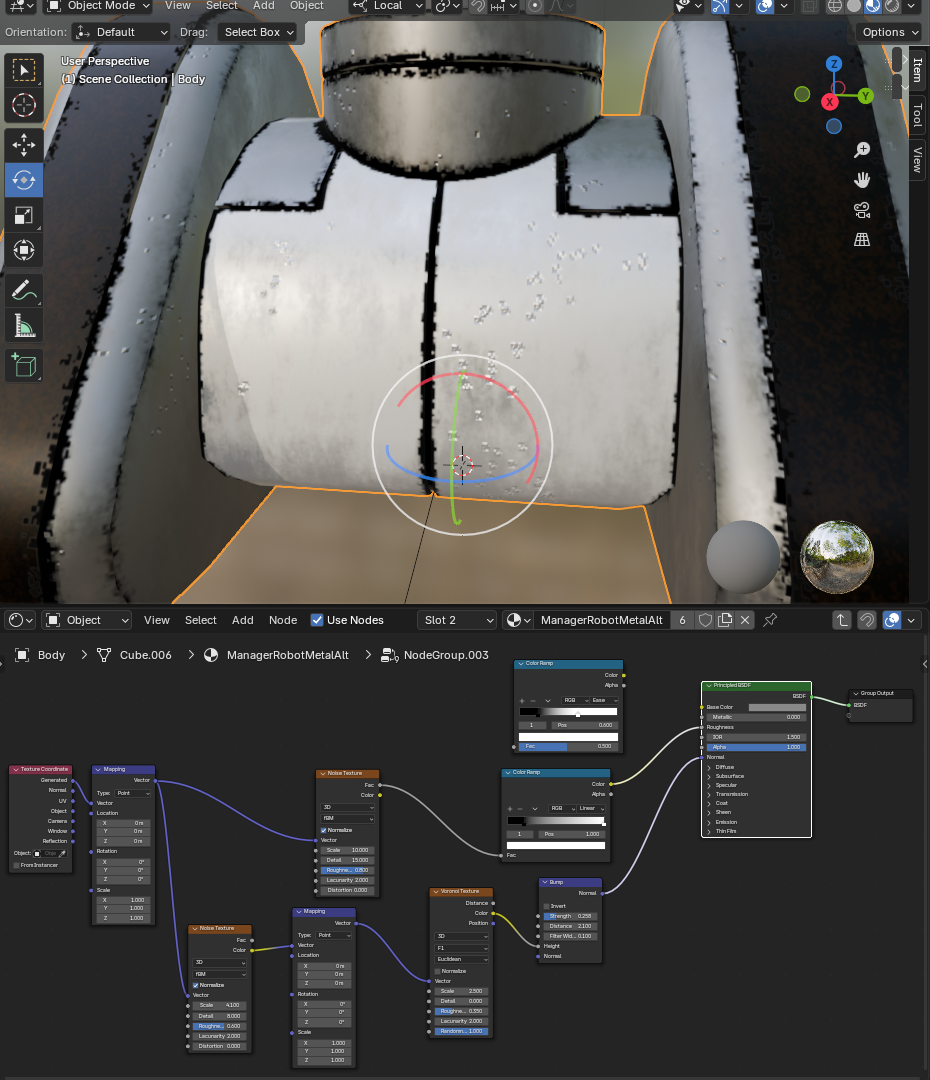The width and height of the screenshot is (930, 1080).
Task: Click the green Y axis gizmo ball
Action: (x=865, y=96)
